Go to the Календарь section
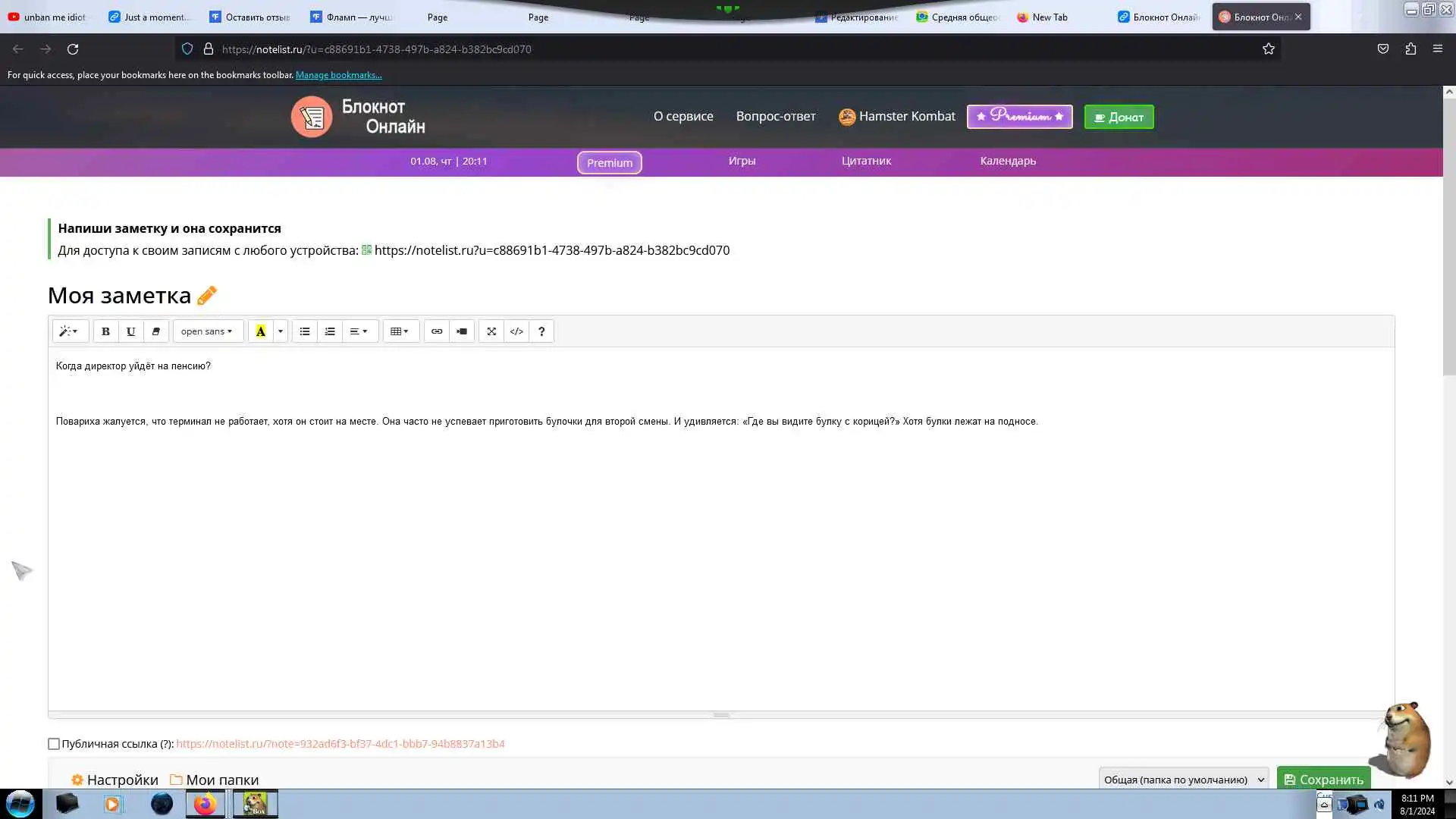 coord(1007,161)
